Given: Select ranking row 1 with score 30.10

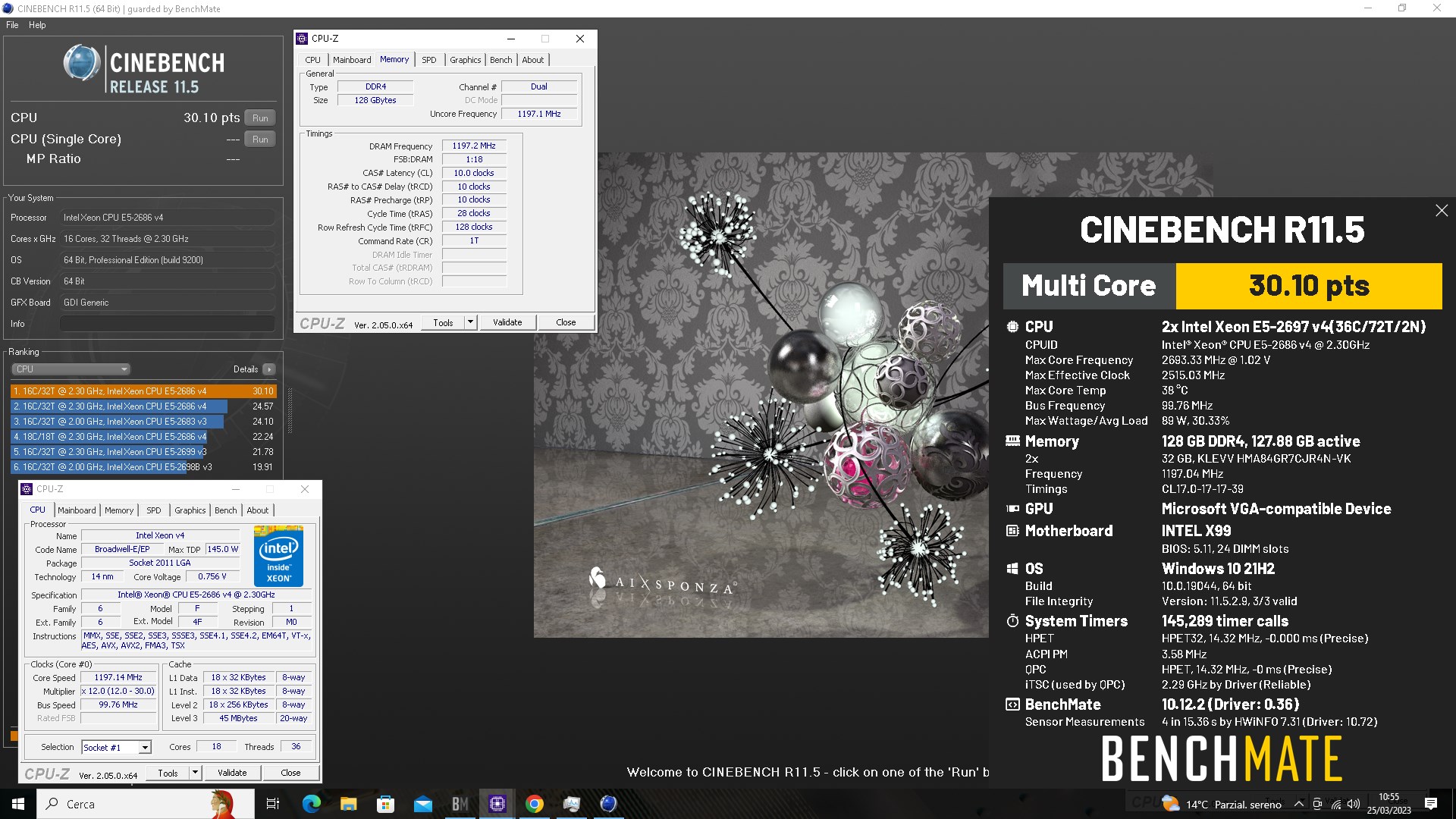Looking at the screenshot, I should pos(143,391).
